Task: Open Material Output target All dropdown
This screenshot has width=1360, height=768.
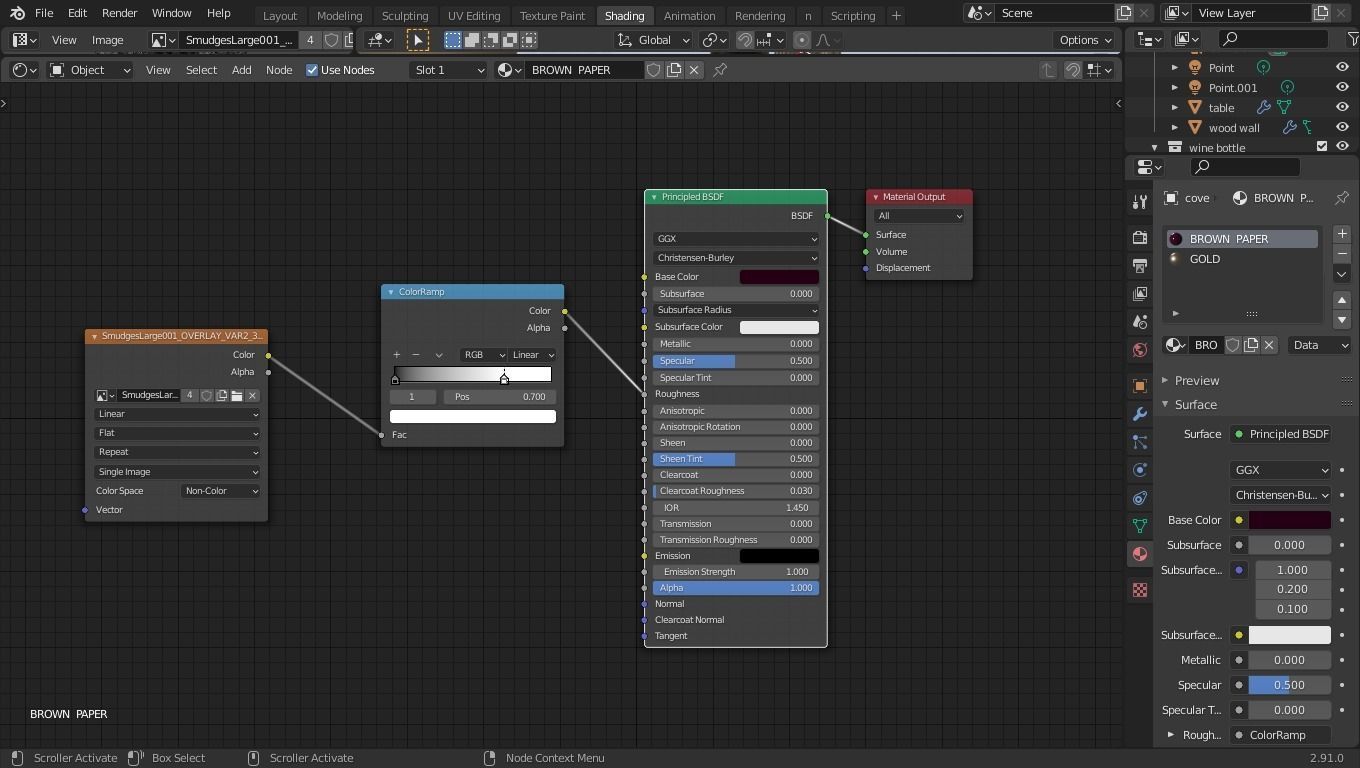Action: [919, 216]
